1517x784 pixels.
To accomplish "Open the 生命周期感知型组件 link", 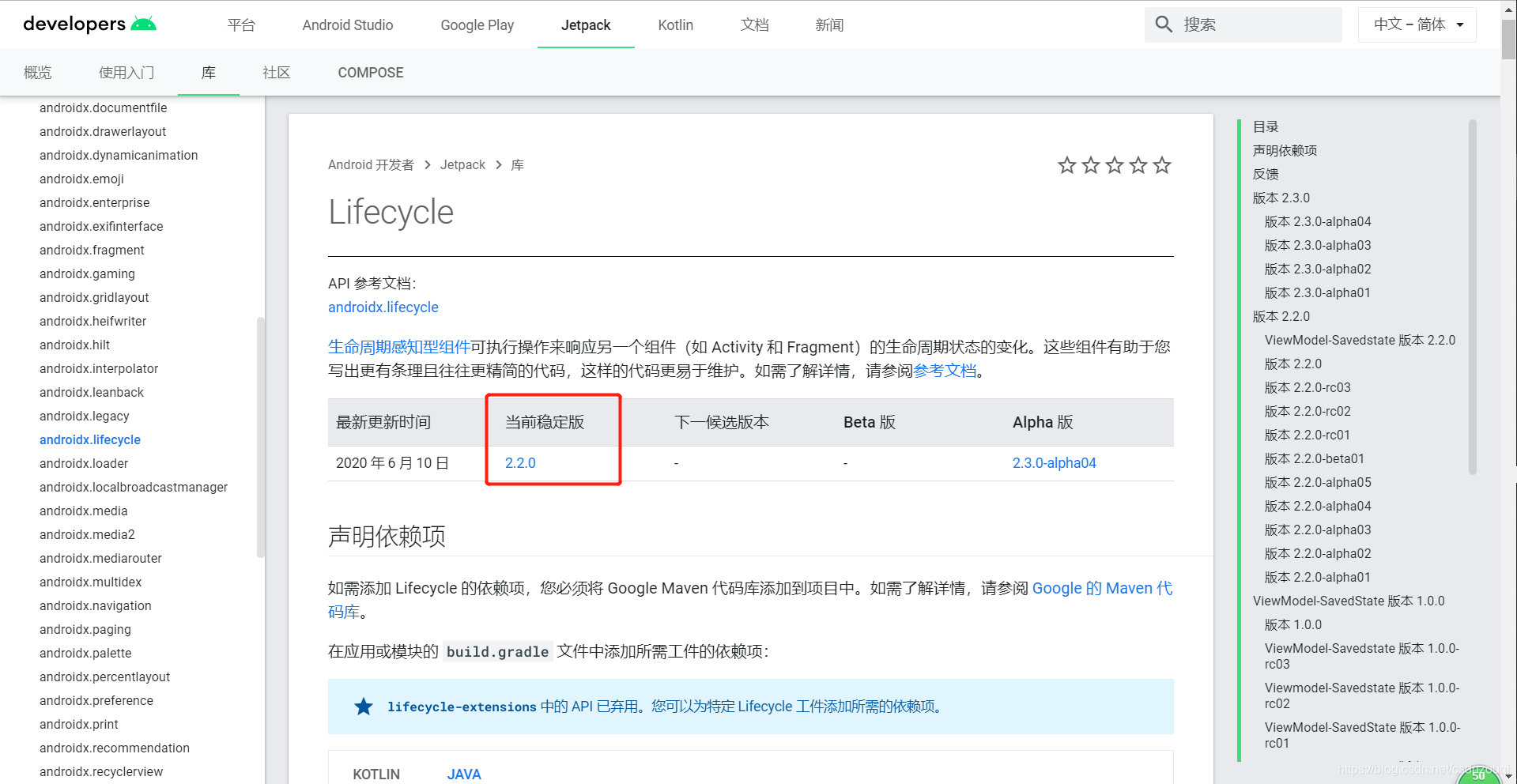I will 399,345.
